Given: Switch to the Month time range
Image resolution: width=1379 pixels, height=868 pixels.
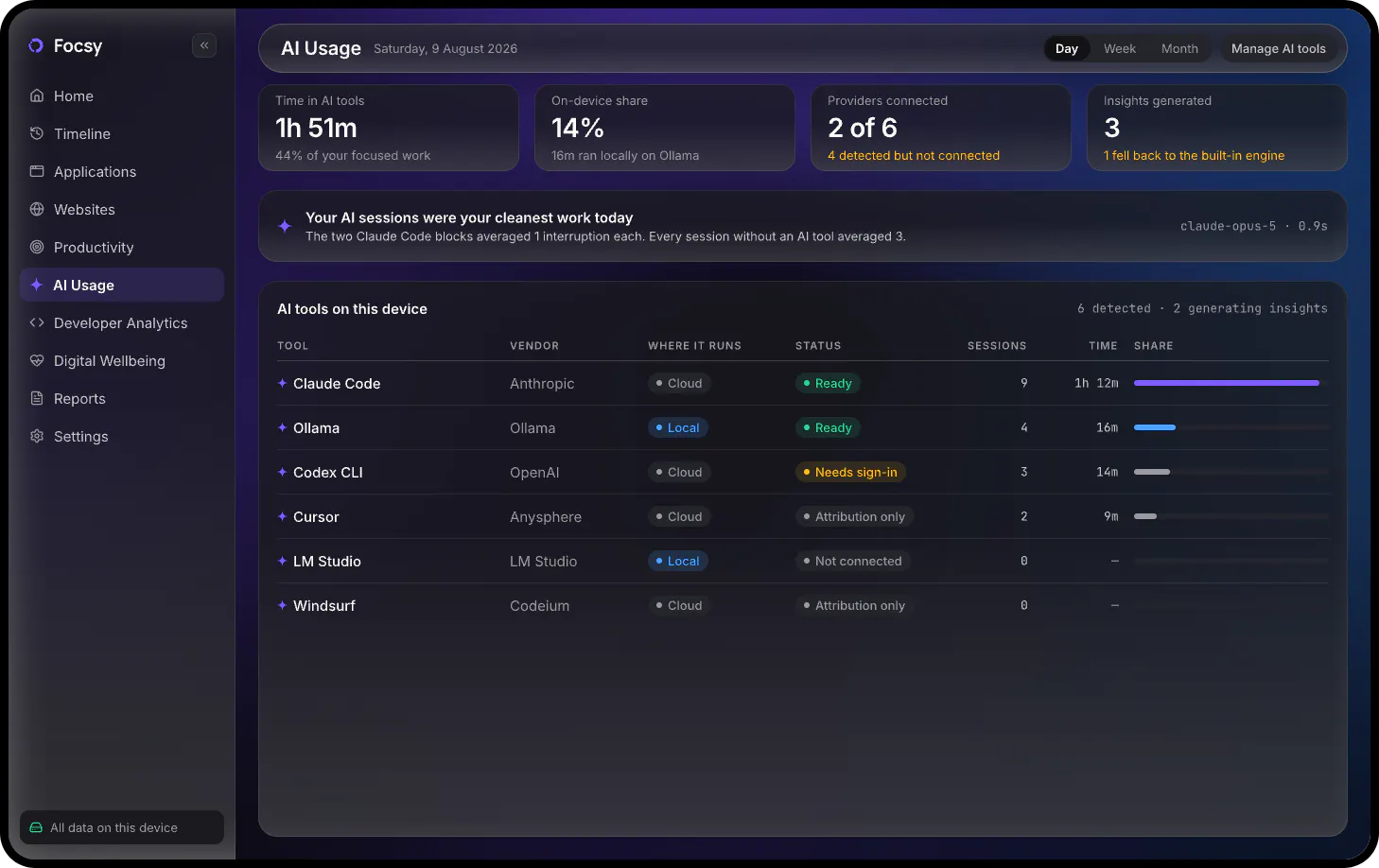Looking at the screenshot, I should 1179,48.
